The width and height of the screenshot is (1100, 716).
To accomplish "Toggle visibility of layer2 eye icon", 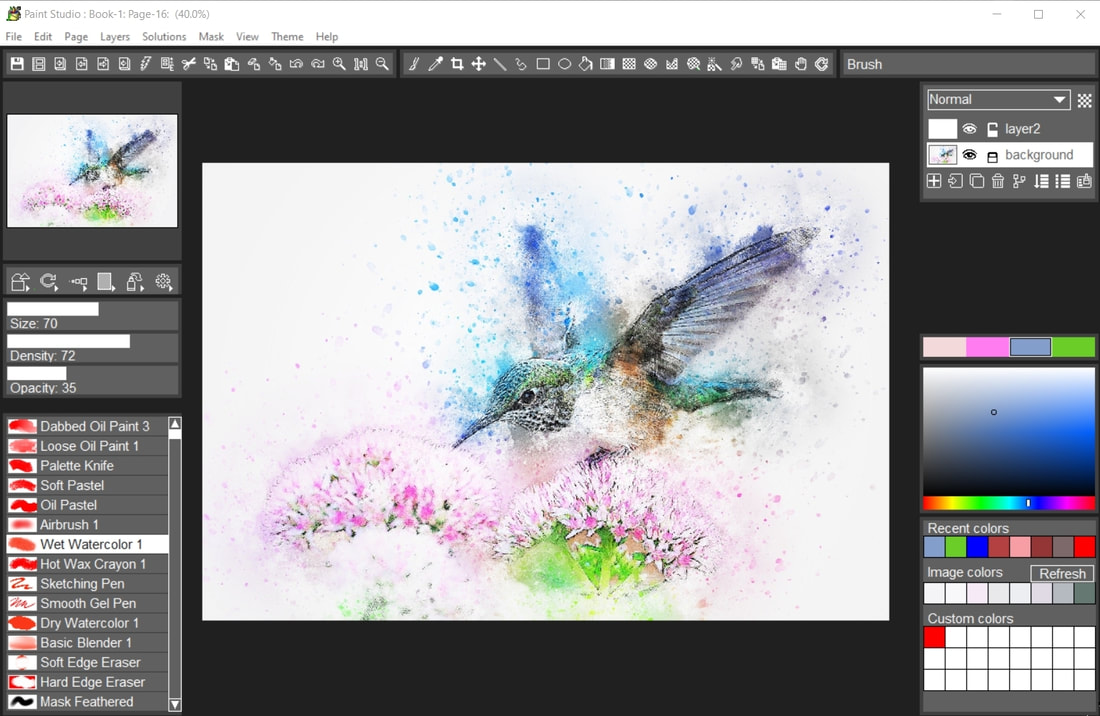I will (x=970, y=129).
